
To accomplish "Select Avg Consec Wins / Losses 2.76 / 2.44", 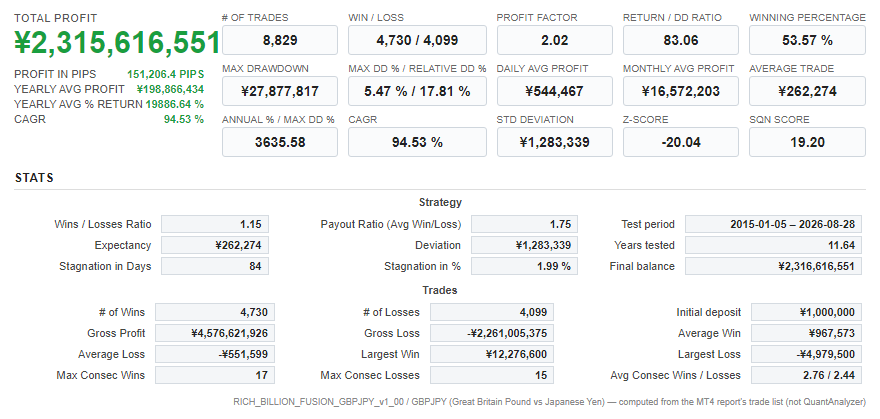I will [806, 375].
